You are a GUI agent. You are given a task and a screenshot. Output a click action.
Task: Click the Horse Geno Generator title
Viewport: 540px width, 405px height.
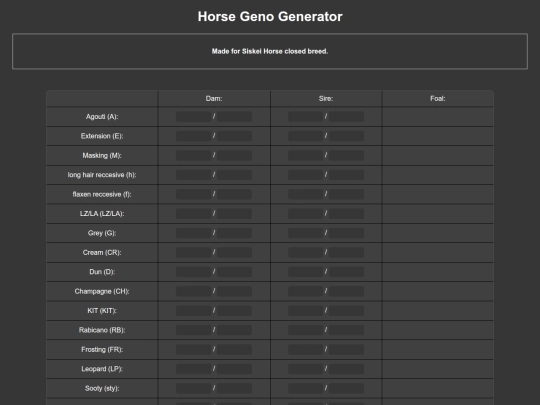point(270,17)
